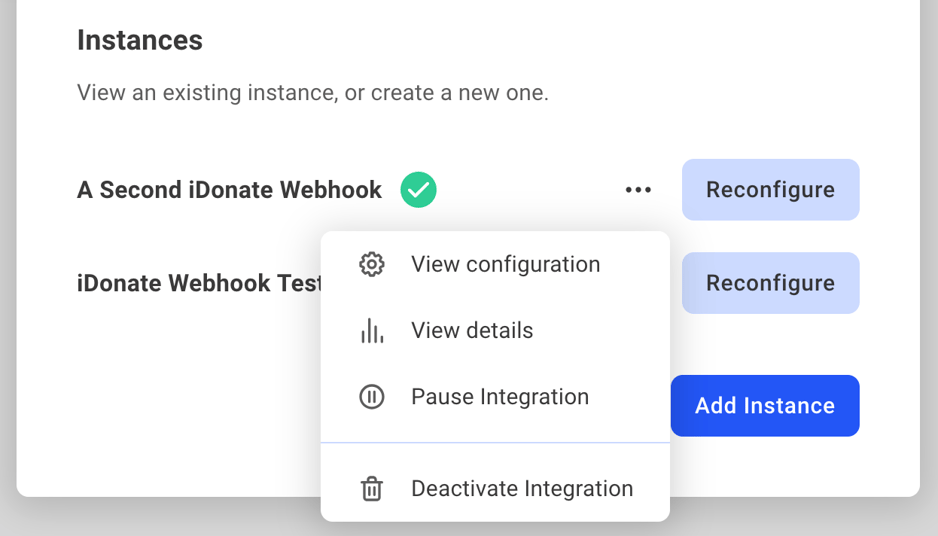Reconfigure the iDonate Webhook Test instance
This screenshot has width=938, height=536.
pyautogui.click(x=770, y=283)
